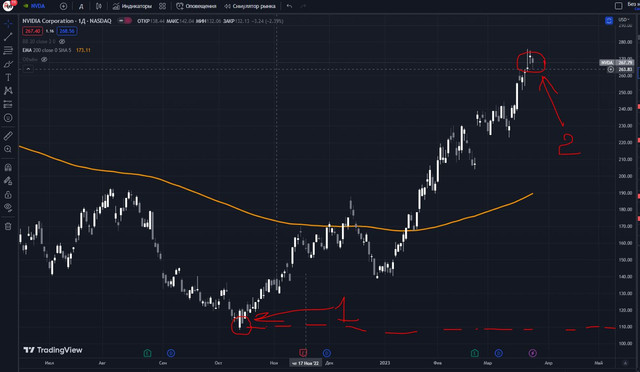
Task: Select the trend line drawing tool
Action: point(8,37)
